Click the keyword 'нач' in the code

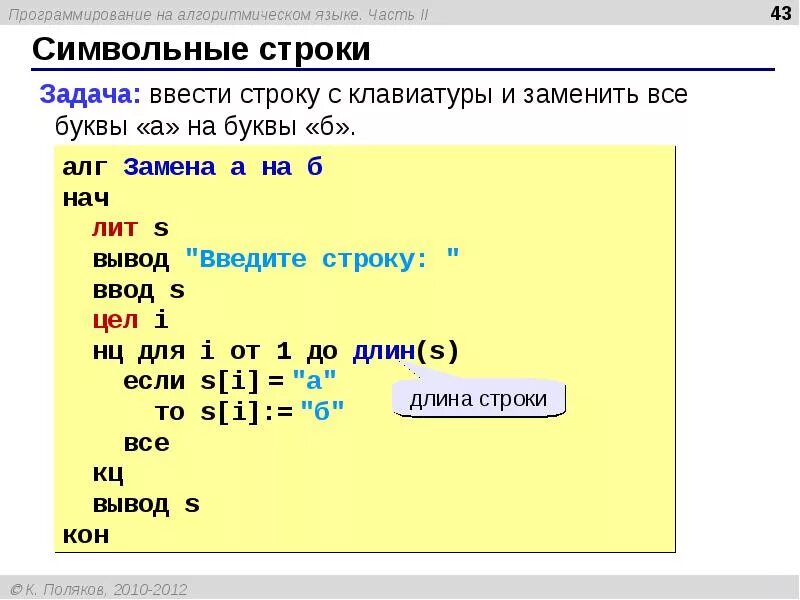click(x=86, y=198)
